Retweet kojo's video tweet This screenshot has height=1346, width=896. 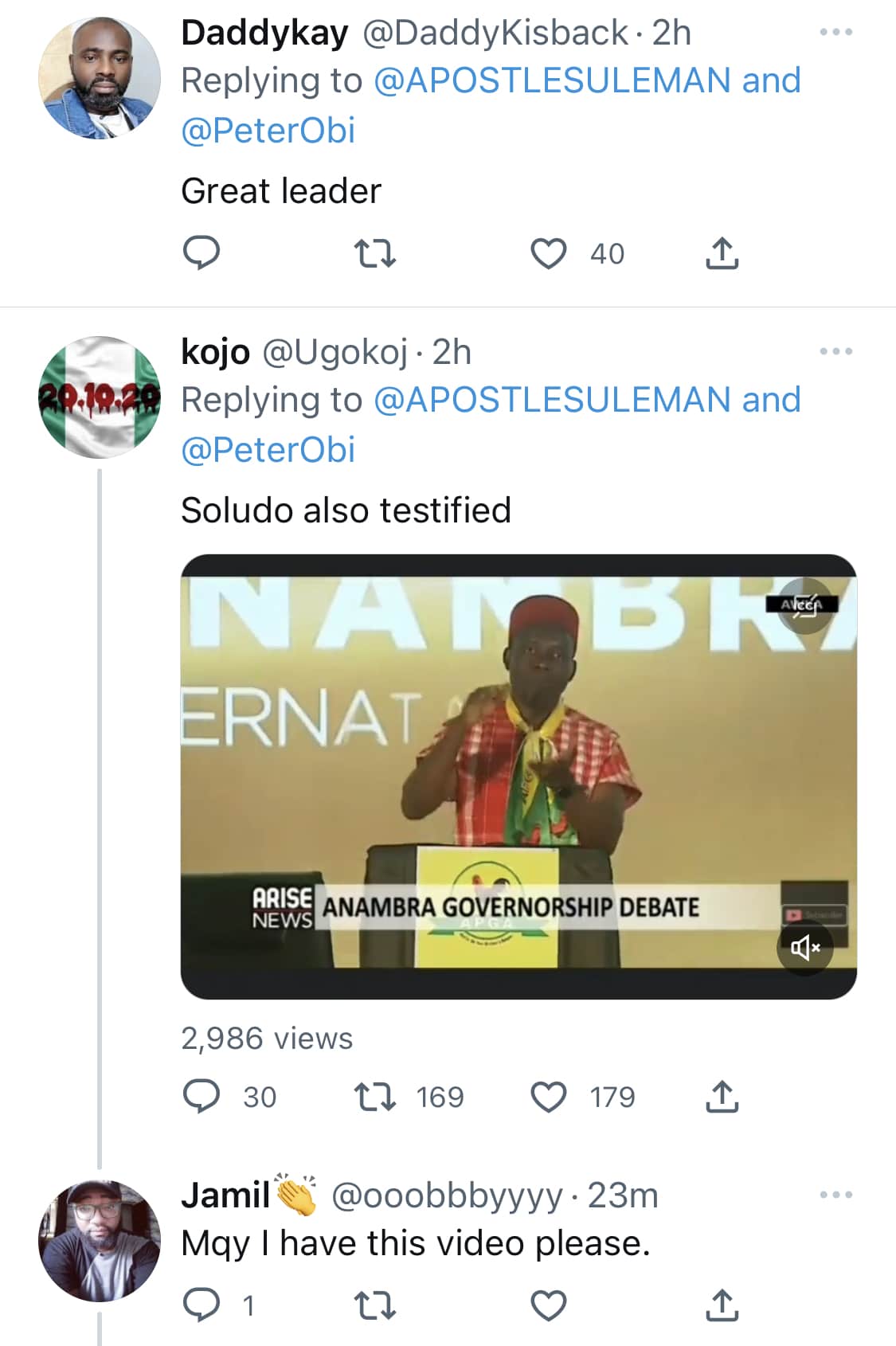click(374, 1098)
